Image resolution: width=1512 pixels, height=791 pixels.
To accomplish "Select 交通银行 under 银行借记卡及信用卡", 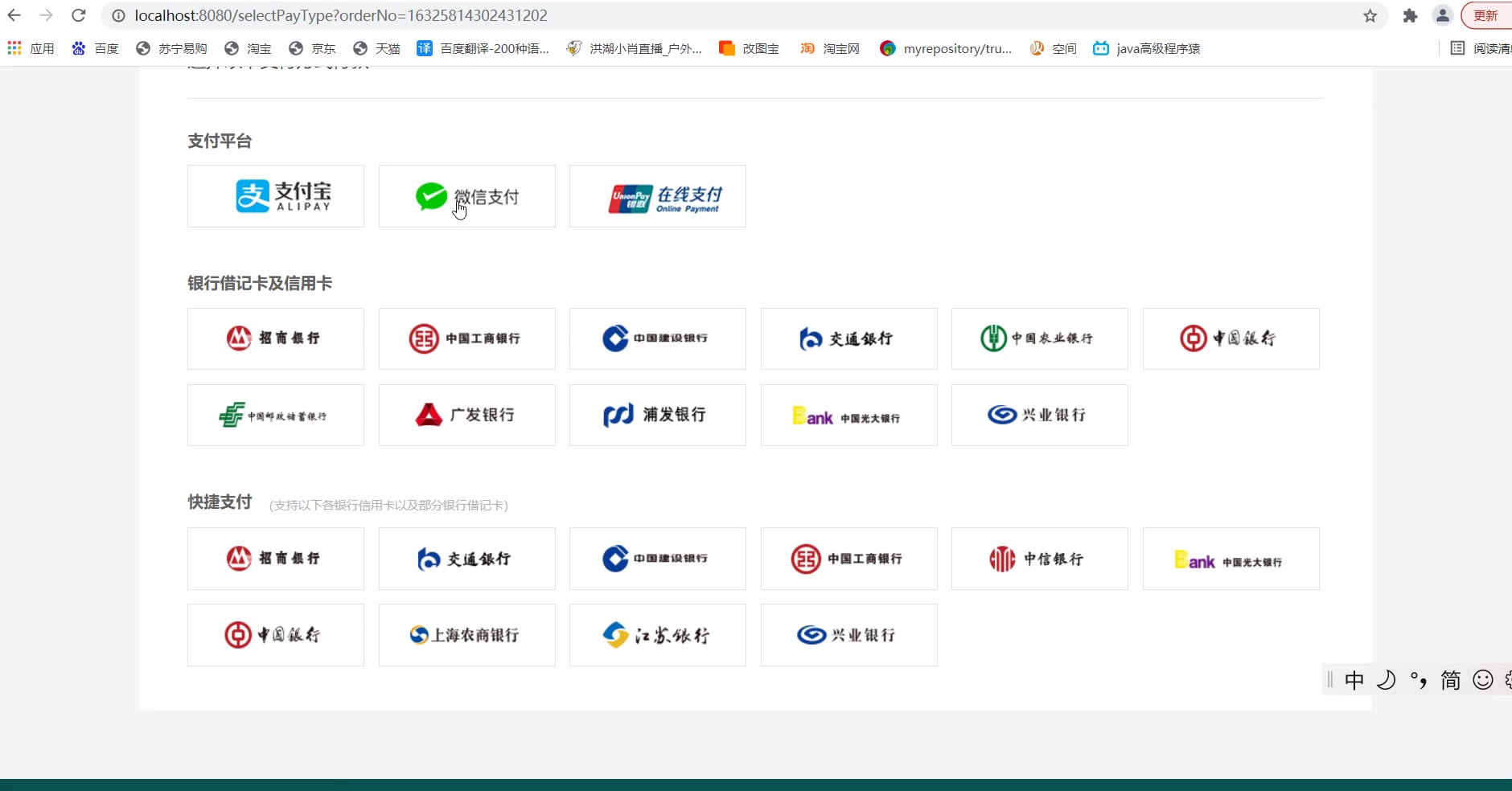I will pyautogui.click(x=849, y=338).
